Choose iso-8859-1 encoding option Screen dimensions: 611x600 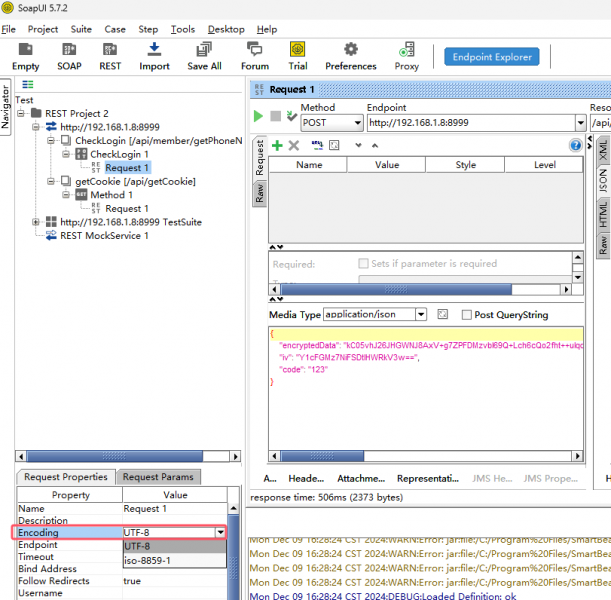pyautogui.click(x=175, y=560)
